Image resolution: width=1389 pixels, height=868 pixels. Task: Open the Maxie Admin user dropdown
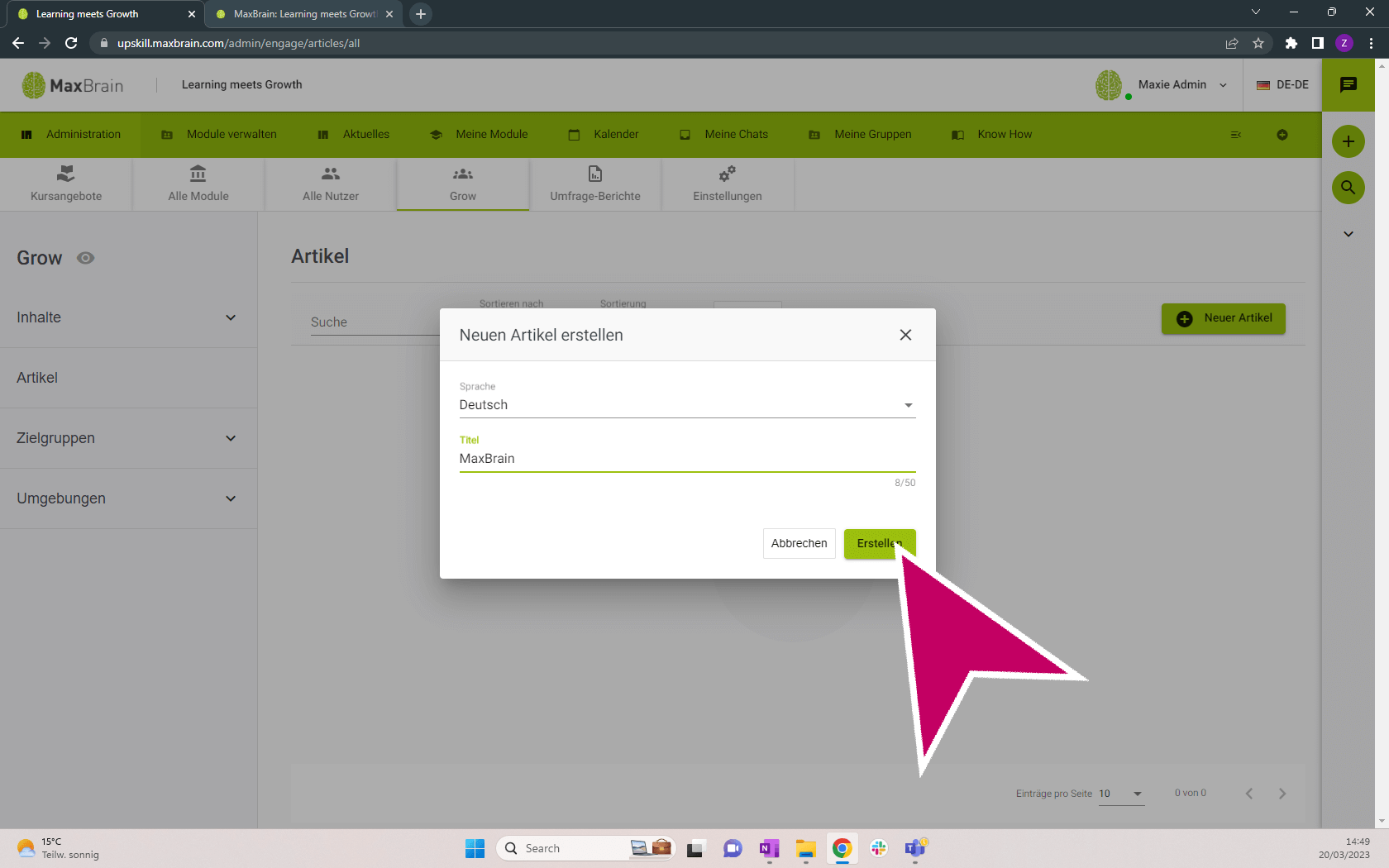(1182, 84)
